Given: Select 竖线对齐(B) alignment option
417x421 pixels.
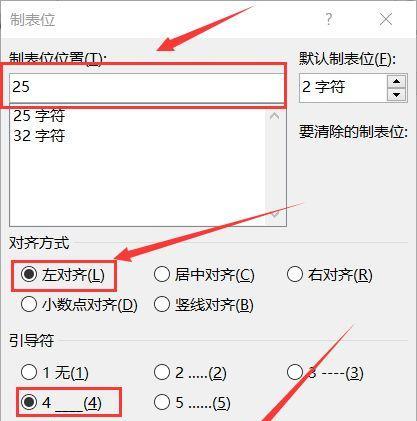Looking at the screenshot, I should click(x=203, y=305).
